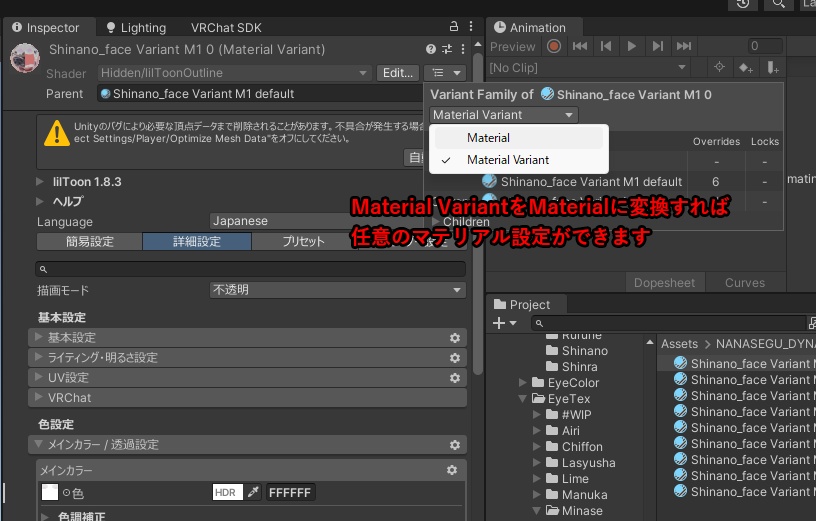This screenshot has height=521, width=816.
Task: Switch to the Lighting tab
Action: click(x=136, y=28)
